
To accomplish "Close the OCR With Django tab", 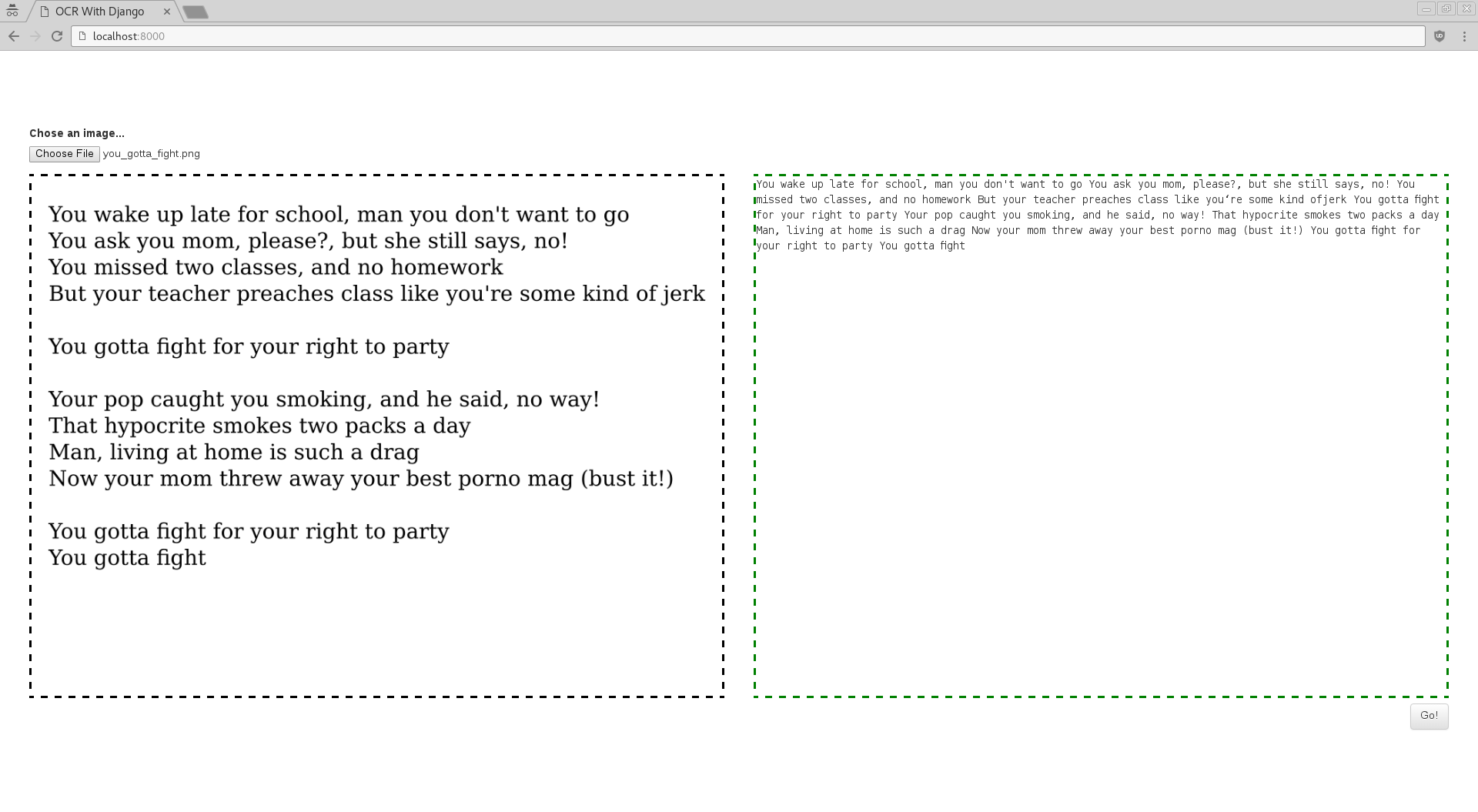I will [167, 12].
